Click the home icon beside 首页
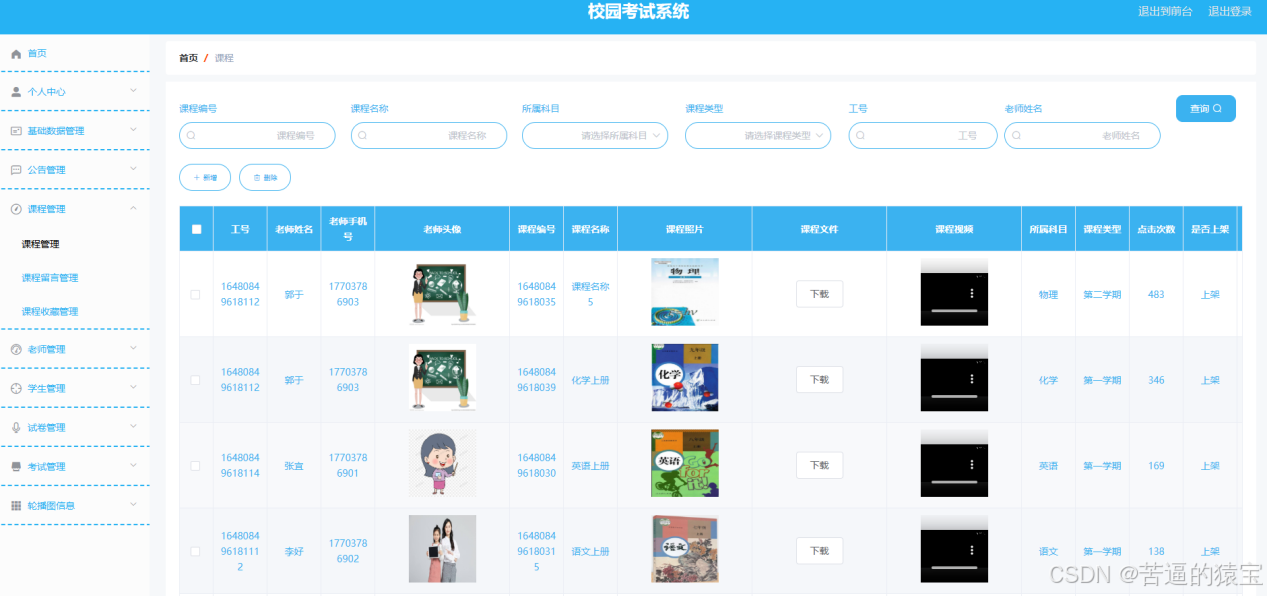 [16, 54]
